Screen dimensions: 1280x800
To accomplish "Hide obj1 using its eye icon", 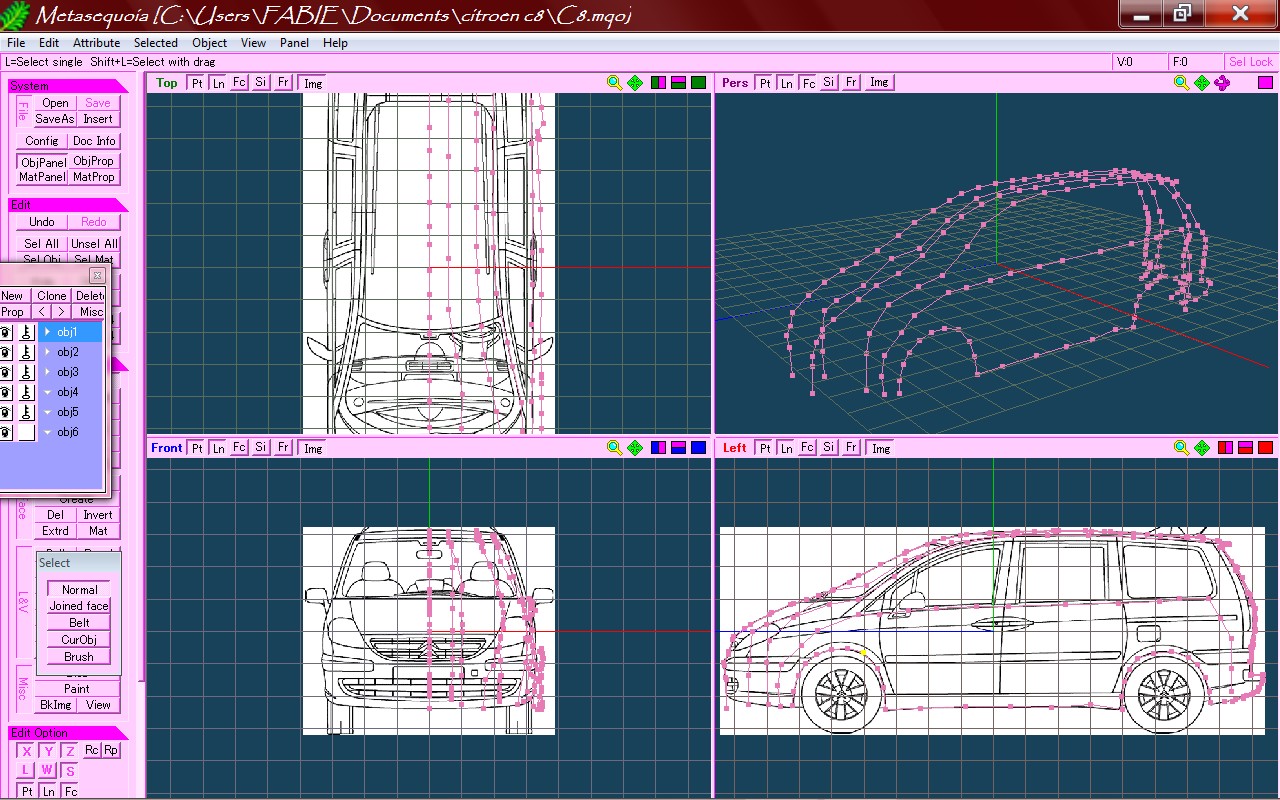I will tap(6, 332).
